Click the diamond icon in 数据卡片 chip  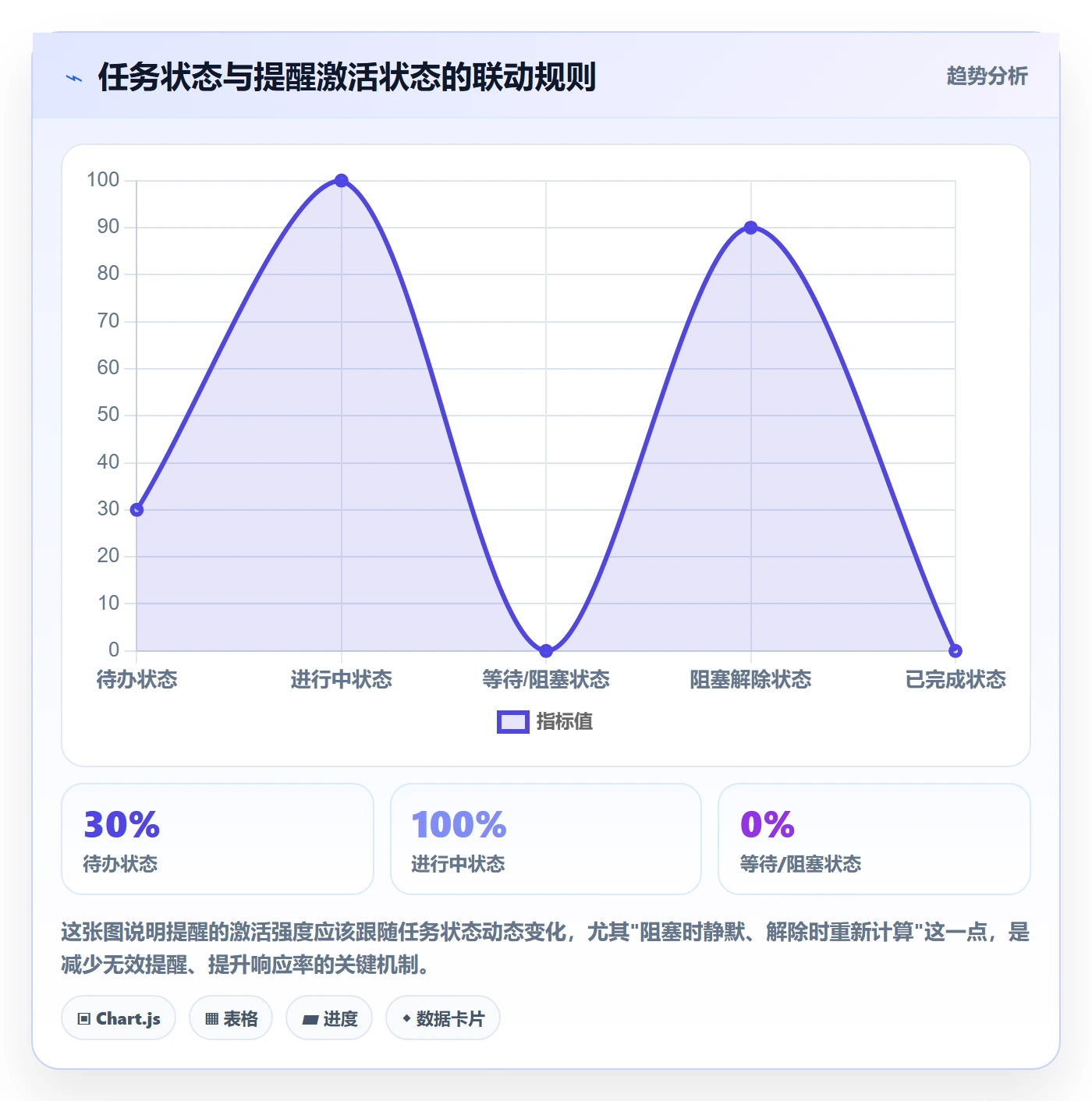[406, 1018]
